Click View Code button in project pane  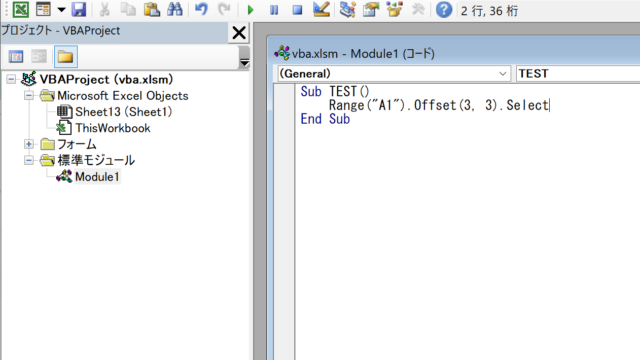(16, 57)
